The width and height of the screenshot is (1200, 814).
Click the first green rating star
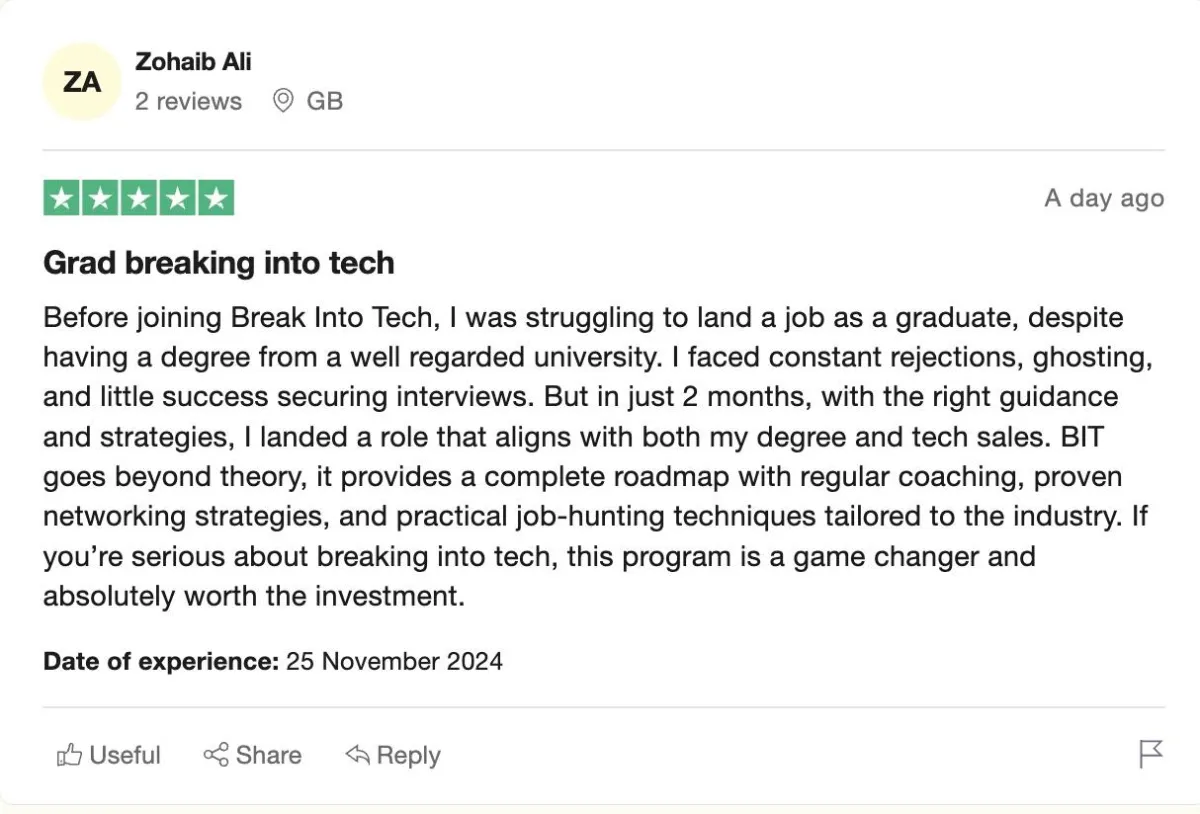tap(62, 198)
